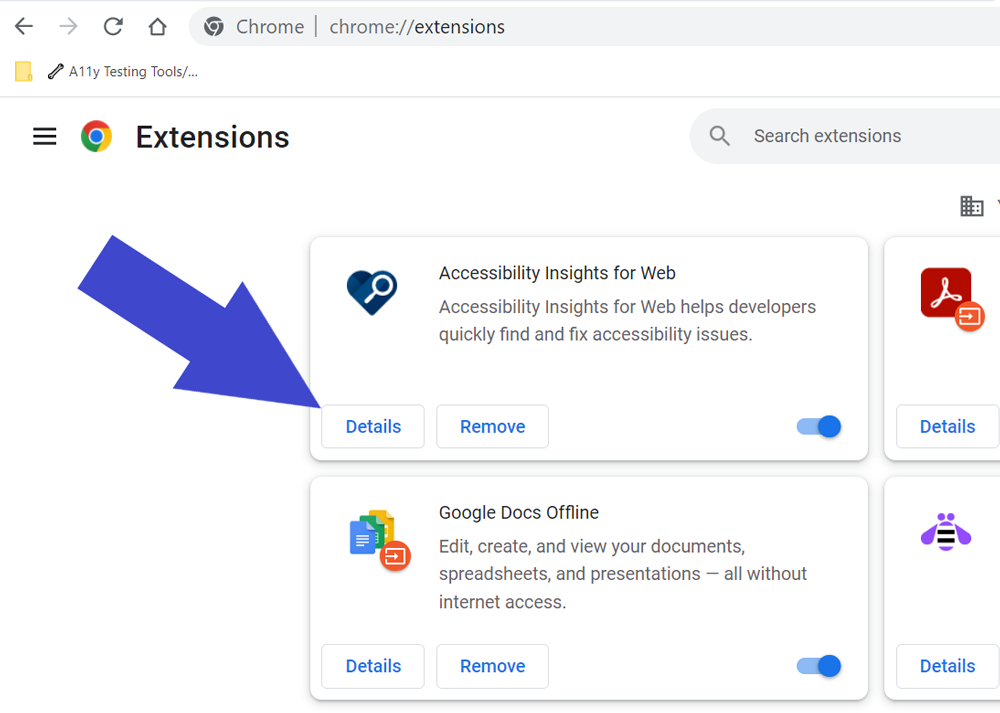Click the Extensions page heading

point(212,136)
